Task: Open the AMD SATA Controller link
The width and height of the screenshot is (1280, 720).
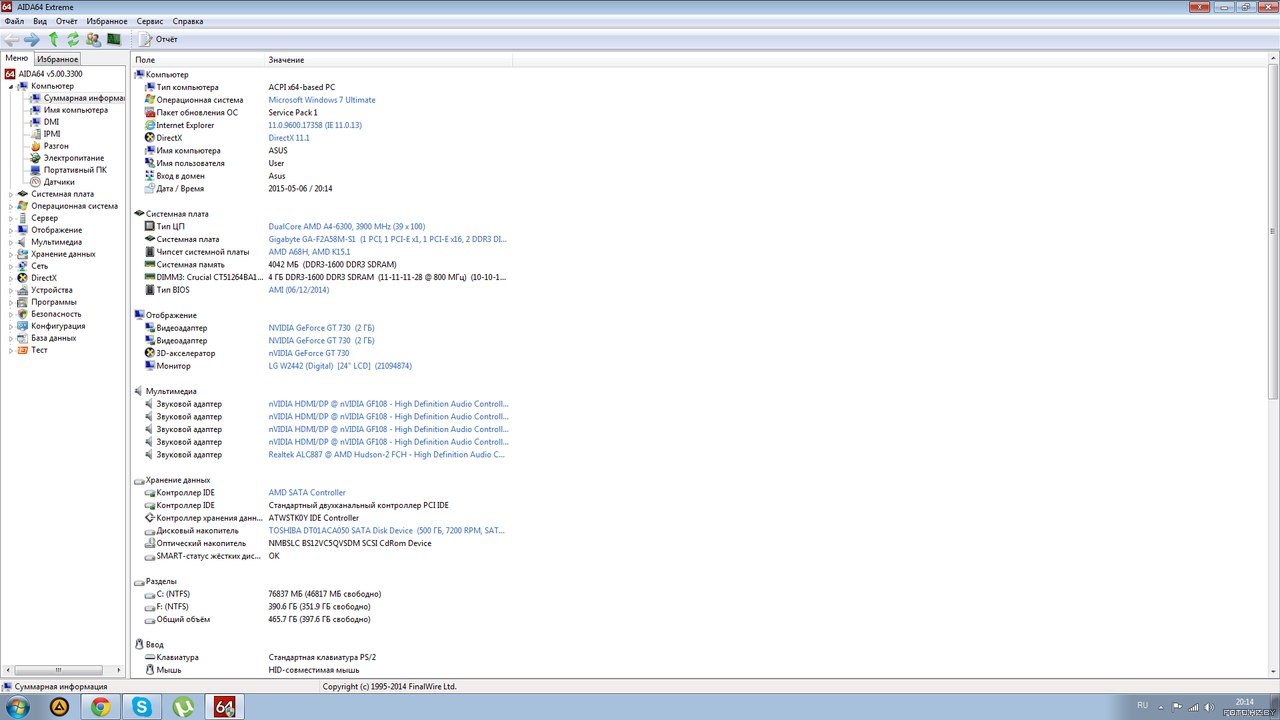Action: click(x=307, y=492)
